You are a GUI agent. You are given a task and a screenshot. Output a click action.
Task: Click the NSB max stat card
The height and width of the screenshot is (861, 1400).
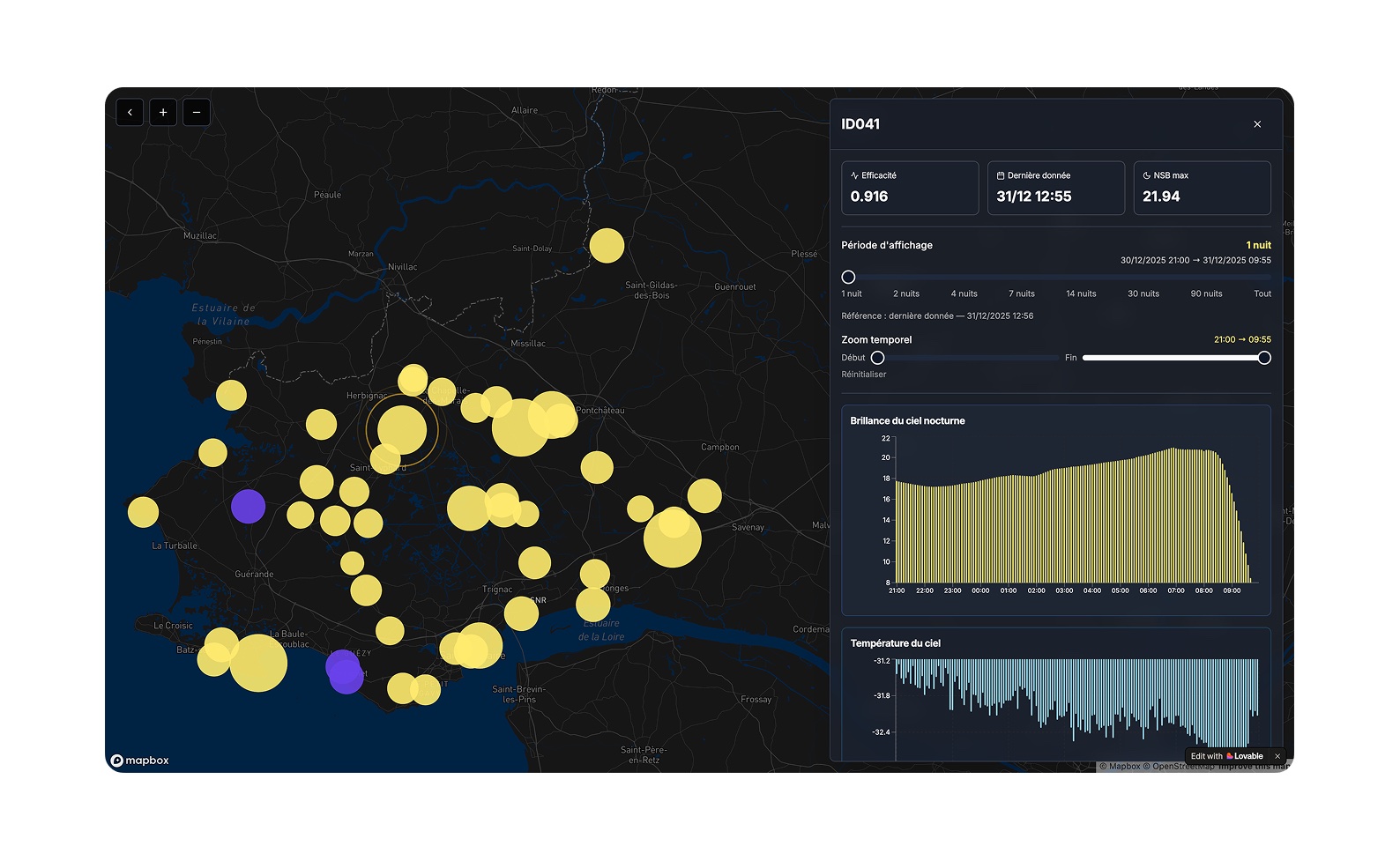pyautogui.click(x=1203, y=188)
